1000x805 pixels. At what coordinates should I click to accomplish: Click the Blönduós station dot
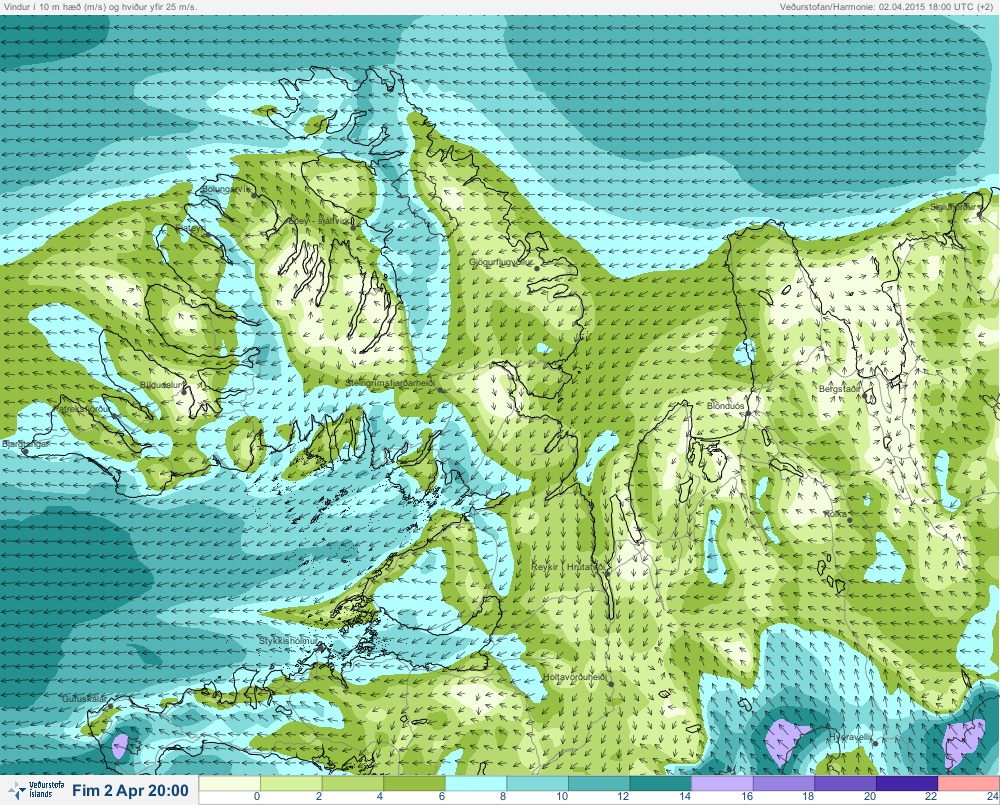click(x=748, y=413)
